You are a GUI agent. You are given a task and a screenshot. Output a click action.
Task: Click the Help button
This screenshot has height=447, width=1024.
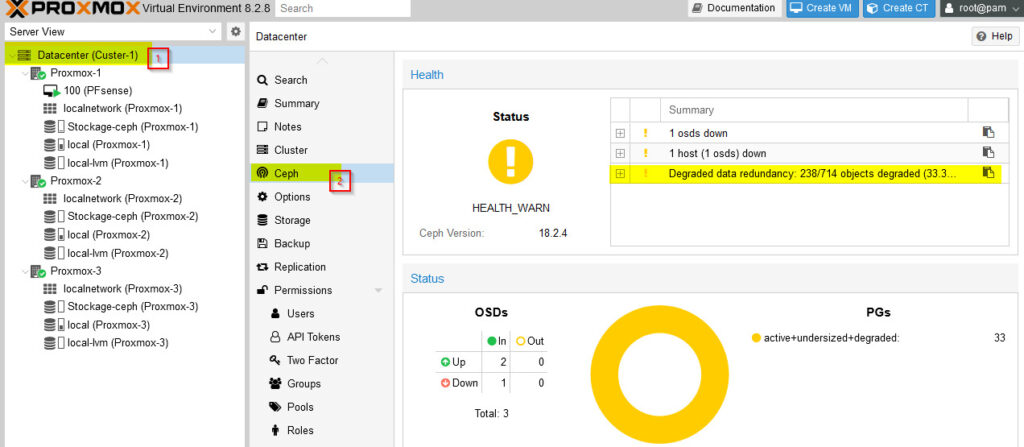pyautogui.click(x=995, y=37)
